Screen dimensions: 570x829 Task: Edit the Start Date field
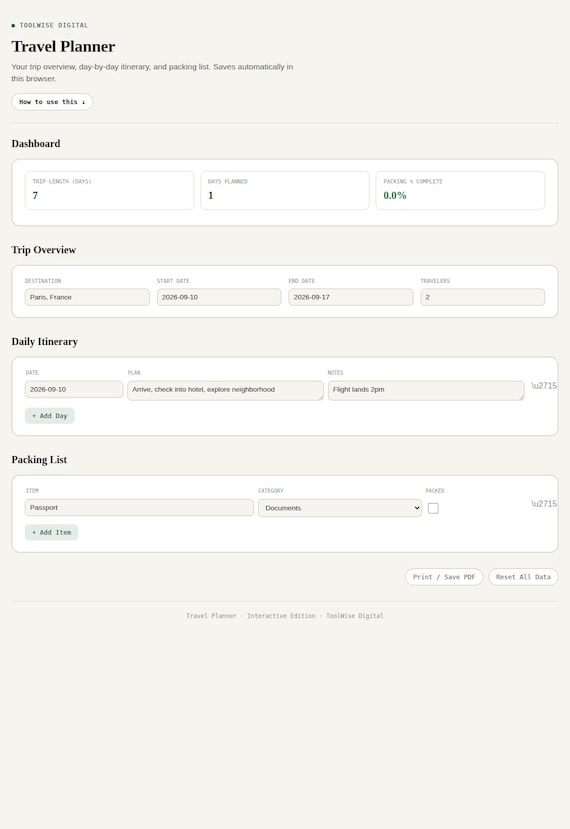click(219, 297)
